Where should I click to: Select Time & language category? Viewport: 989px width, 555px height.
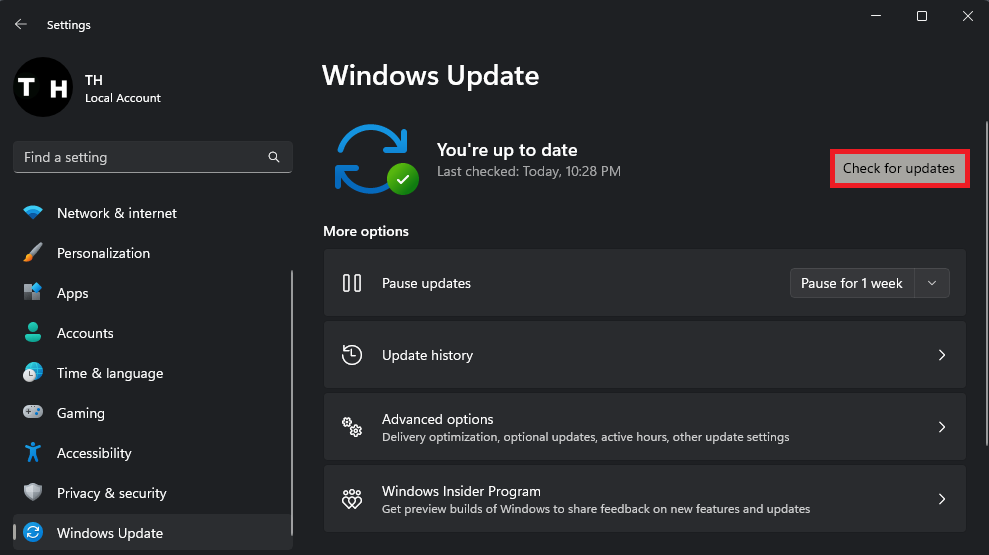coord(152,373)
